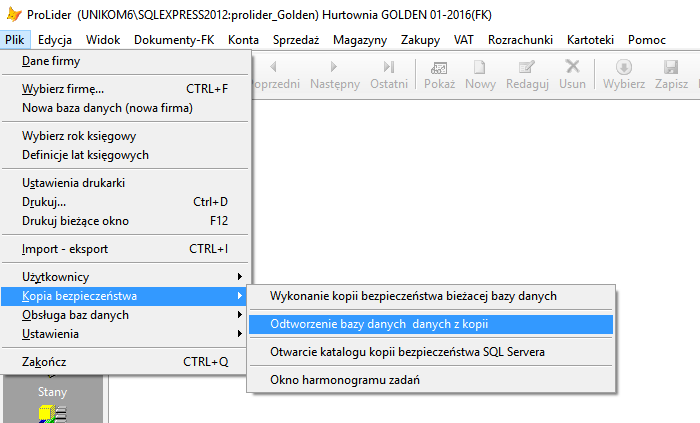Screen dimensions: 700x423
Task: Click the Wybierz toolbar icon
Action: pos(624,67)
